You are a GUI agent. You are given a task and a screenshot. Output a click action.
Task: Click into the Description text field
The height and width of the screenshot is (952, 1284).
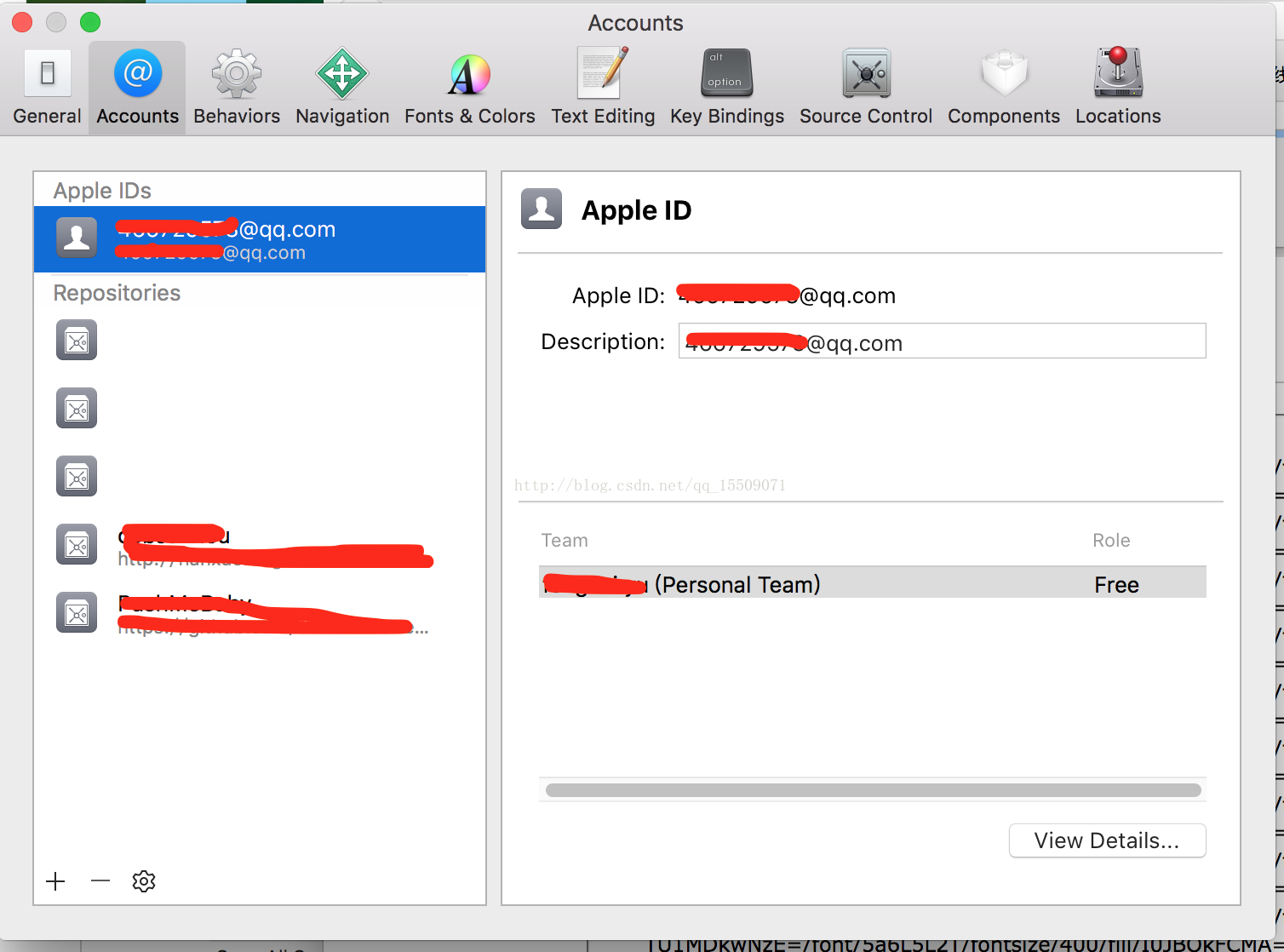[942, 341]
